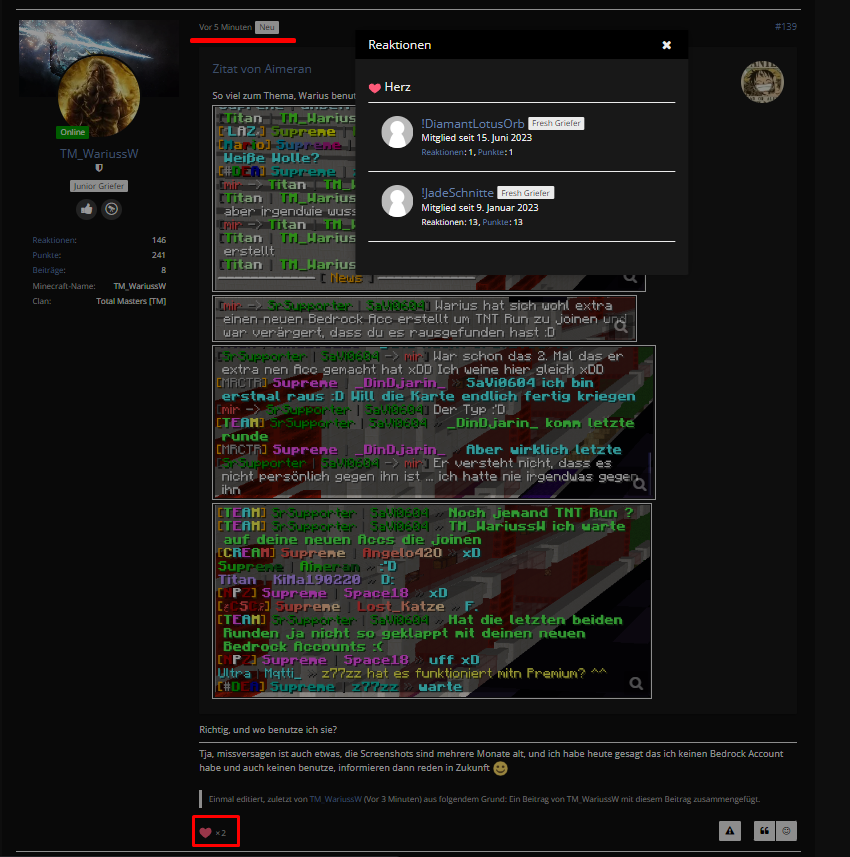Viewport: 850px width, 857px height.
Task: Open the heart reaction count x2
Action: pyautogui.click(x=215, y=832)
